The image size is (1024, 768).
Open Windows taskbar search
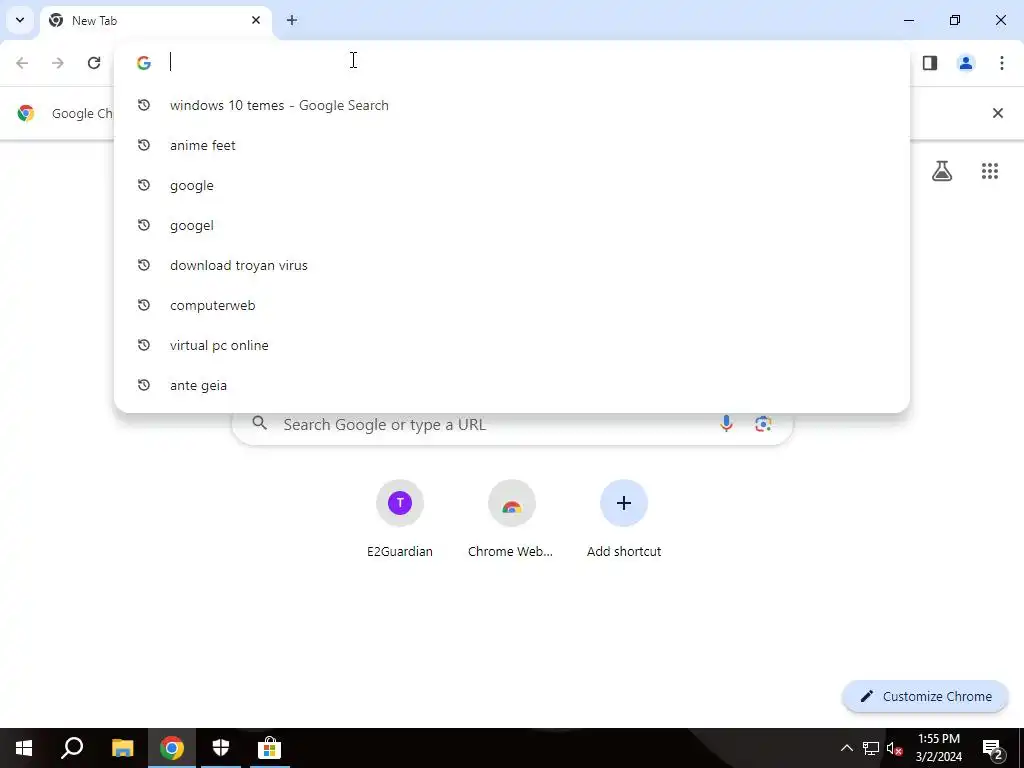point(72,748)
